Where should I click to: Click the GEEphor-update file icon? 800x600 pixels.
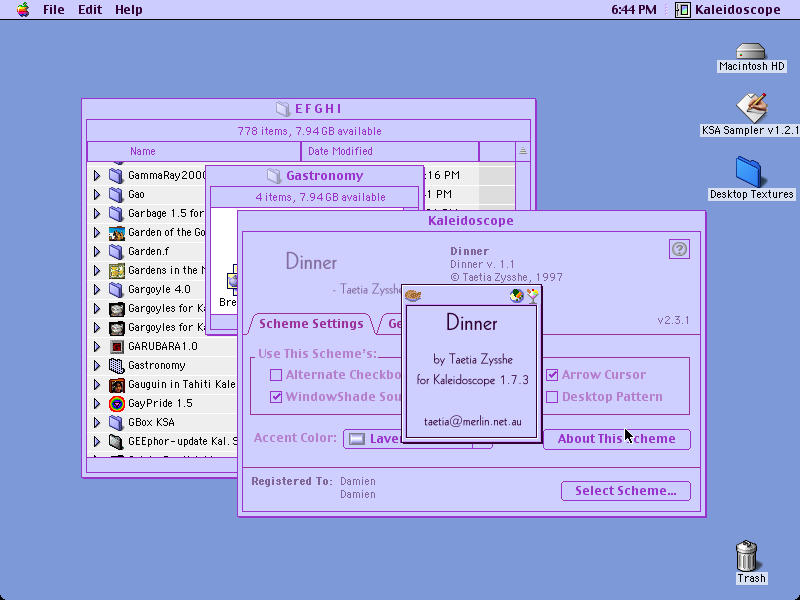coord(116,441)
